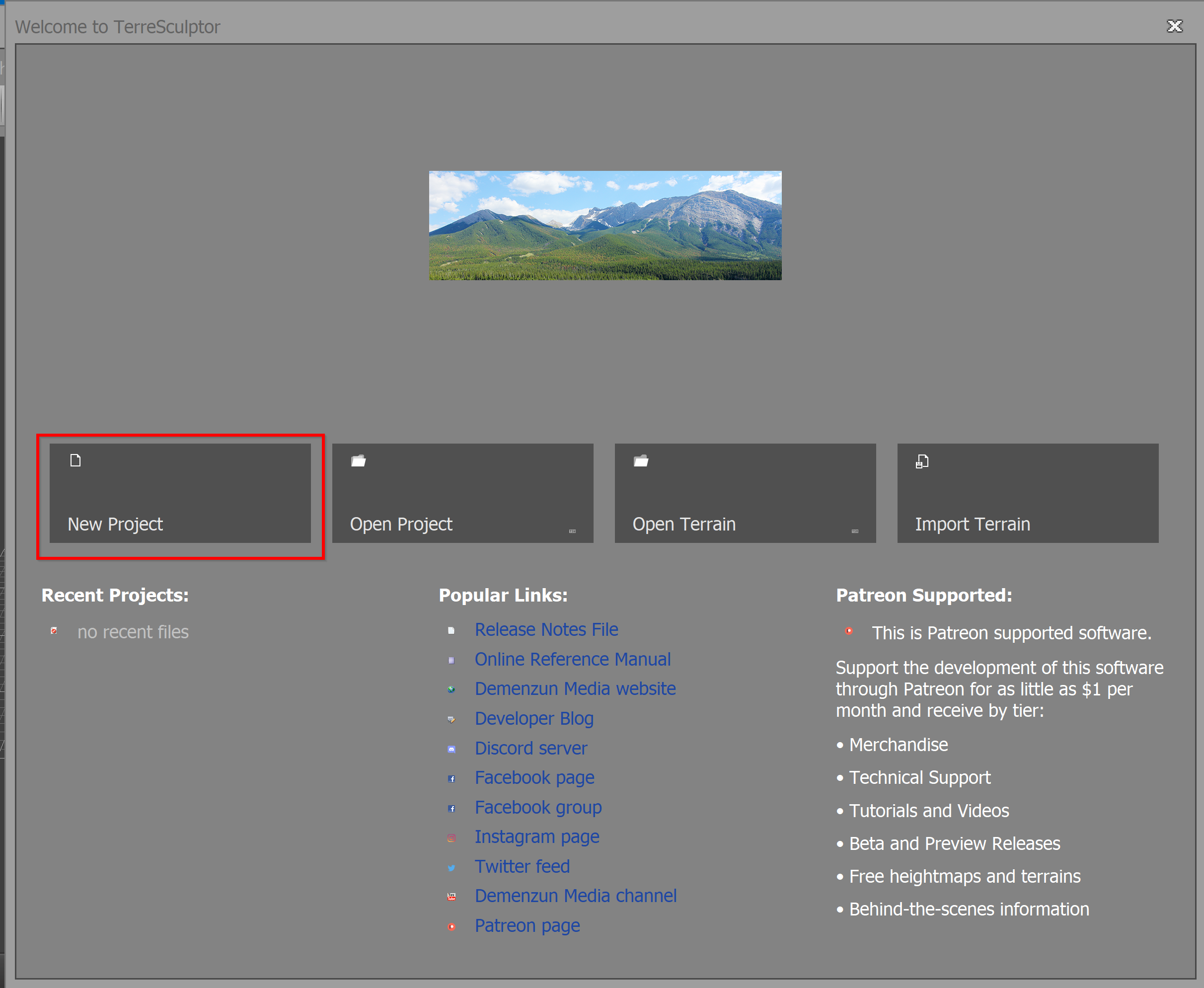This screenshot has height=988, width=1204.
Task: Click the Patreon icon beside 'Patreon supported software'
Action: [x=849, y=630]
